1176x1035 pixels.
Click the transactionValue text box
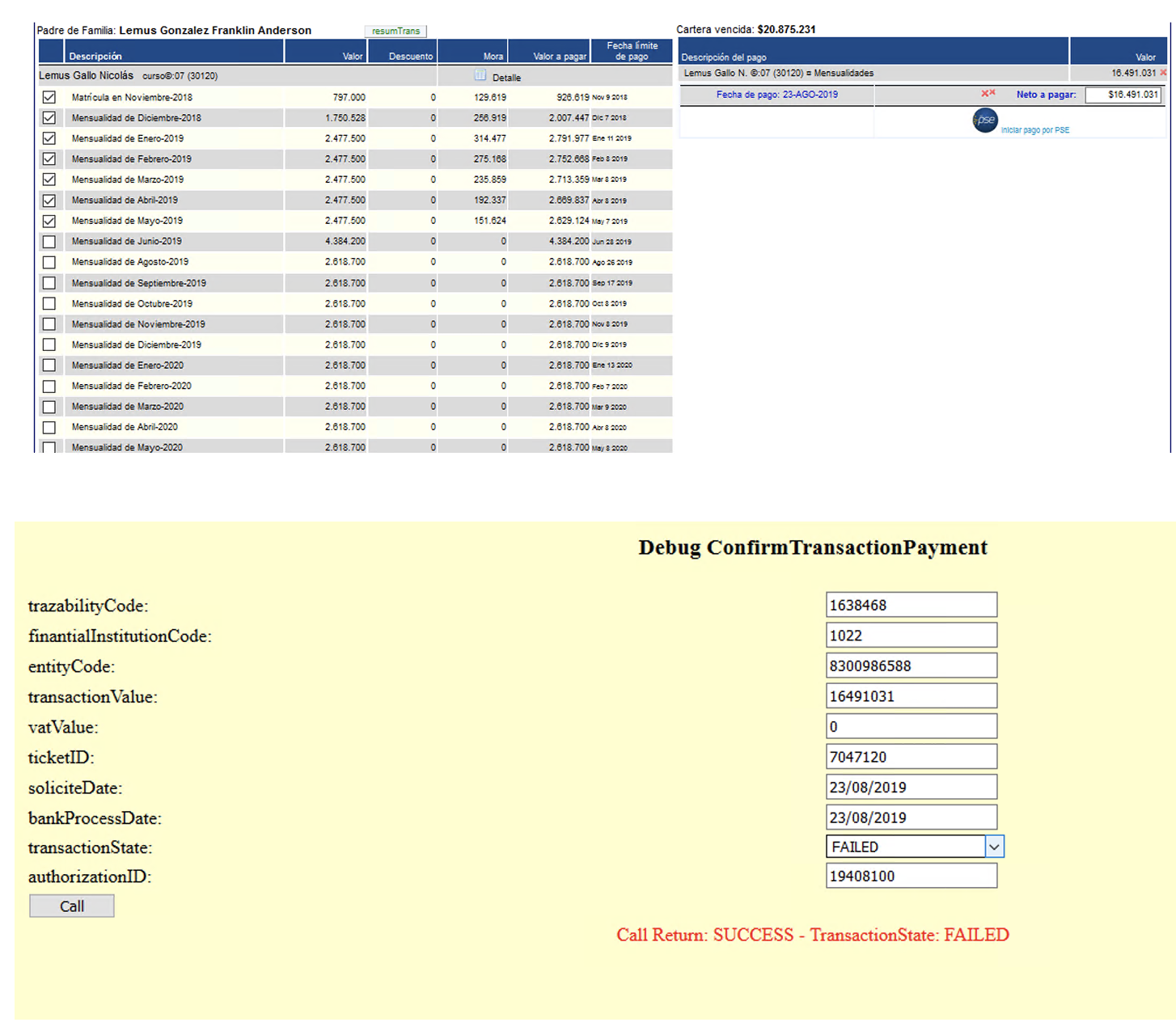[912, 696]
